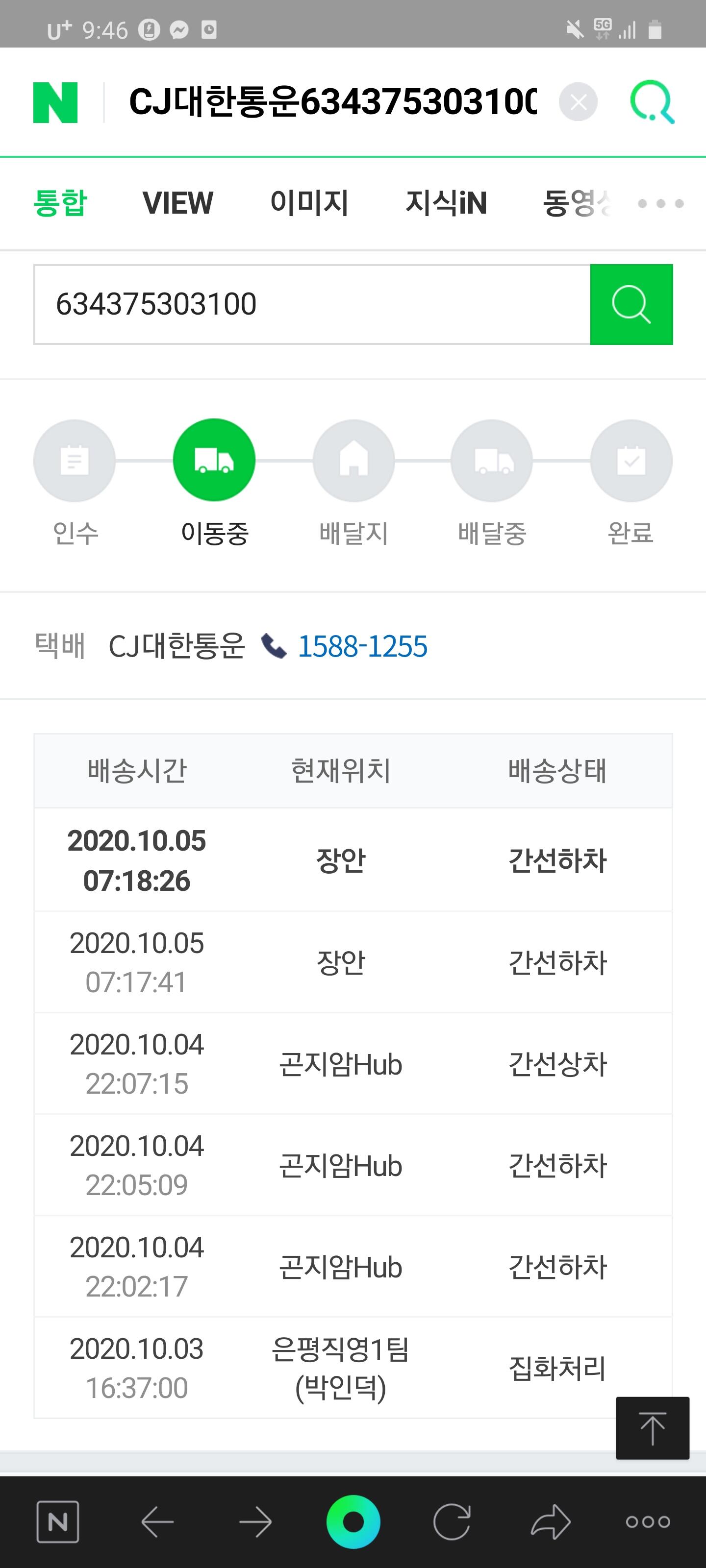Clear the search query with X button

(x=578, y=101)
